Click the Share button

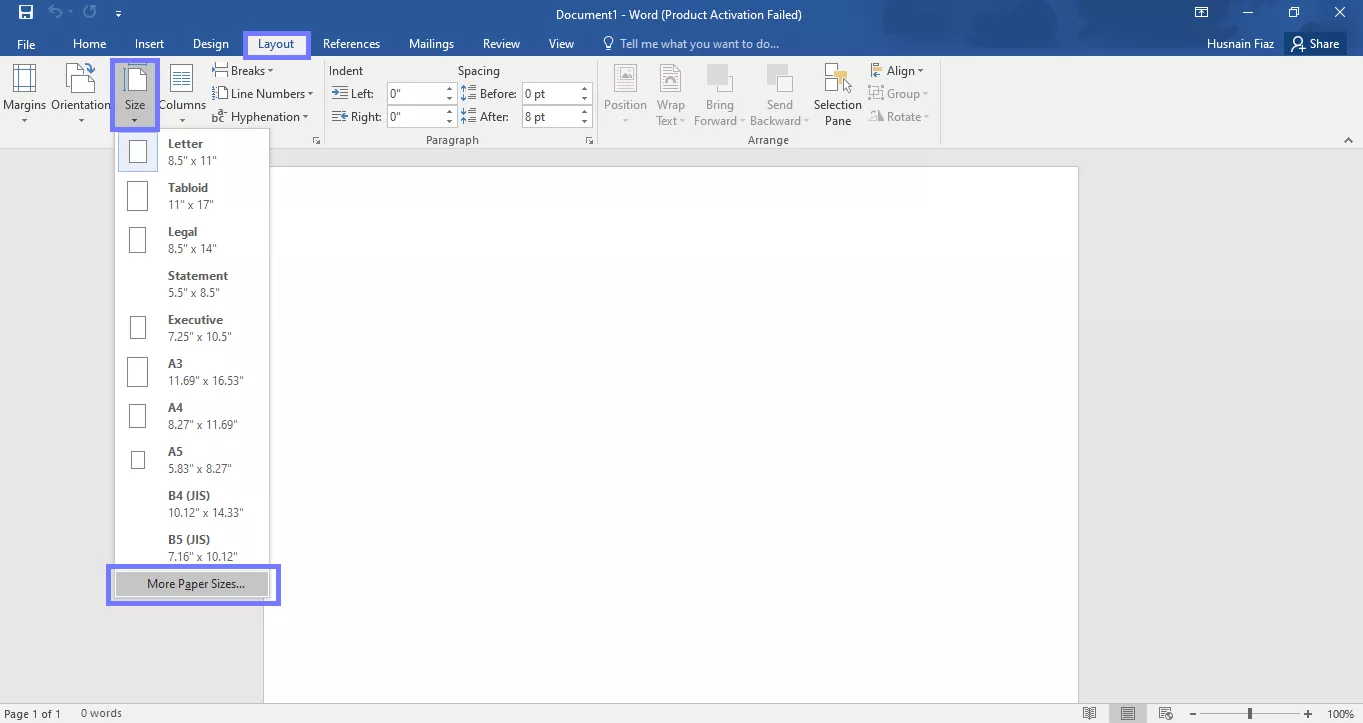[1315, 44]
